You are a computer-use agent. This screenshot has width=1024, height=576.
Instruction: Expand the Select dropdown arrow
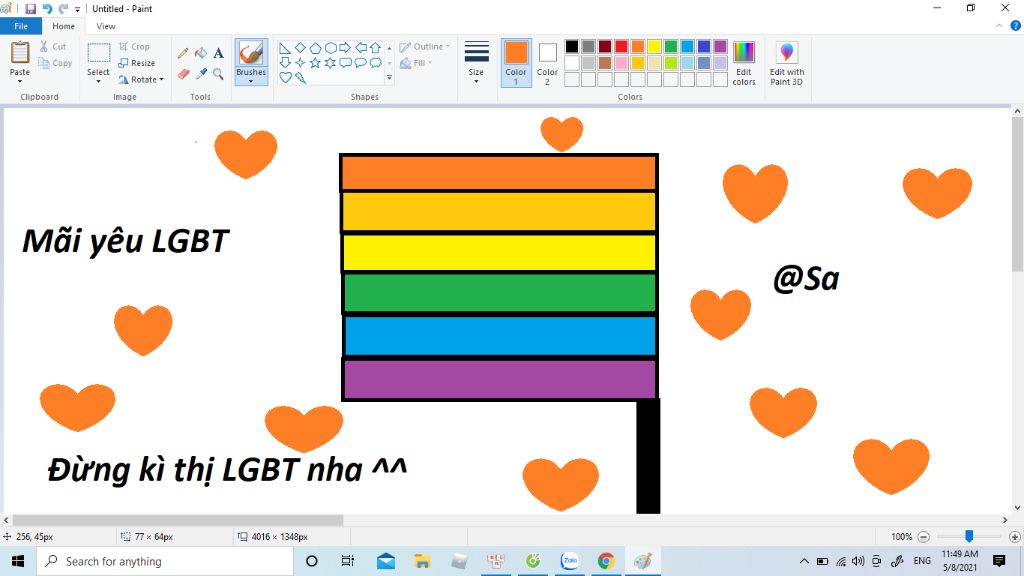click(x=99, y=82)
